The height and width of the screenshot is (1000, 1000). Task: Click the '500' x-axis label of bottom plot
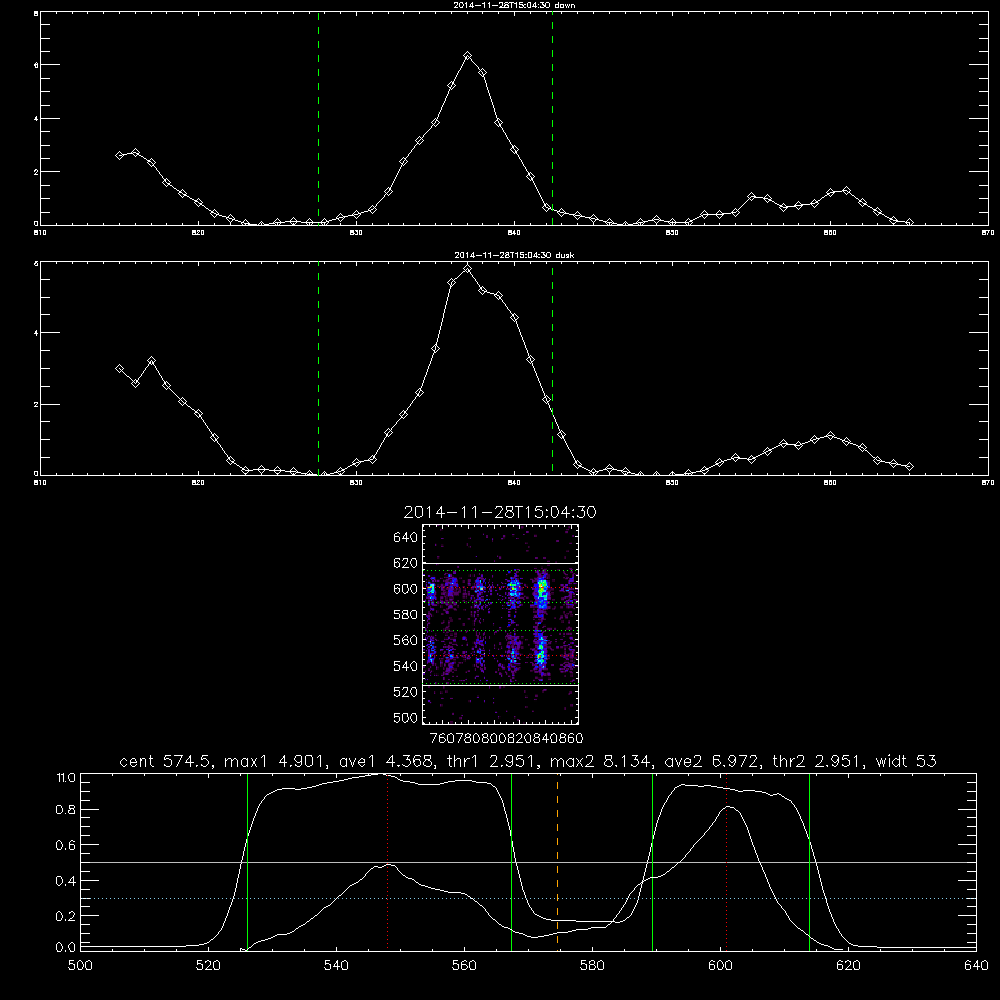(x=80, y=966)
